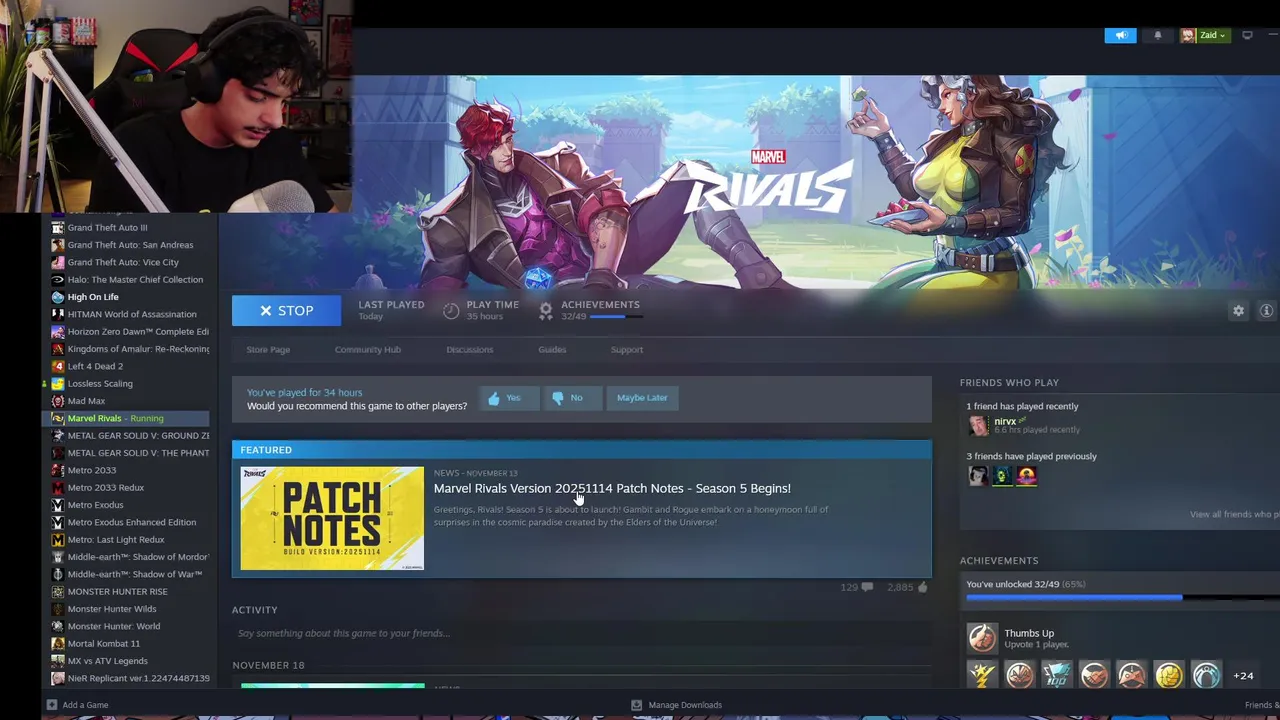Image resolution: width=1280 pixels, height=720 pixels.
Task: Click Add a Game plus icon
Action: click(52, 705)
